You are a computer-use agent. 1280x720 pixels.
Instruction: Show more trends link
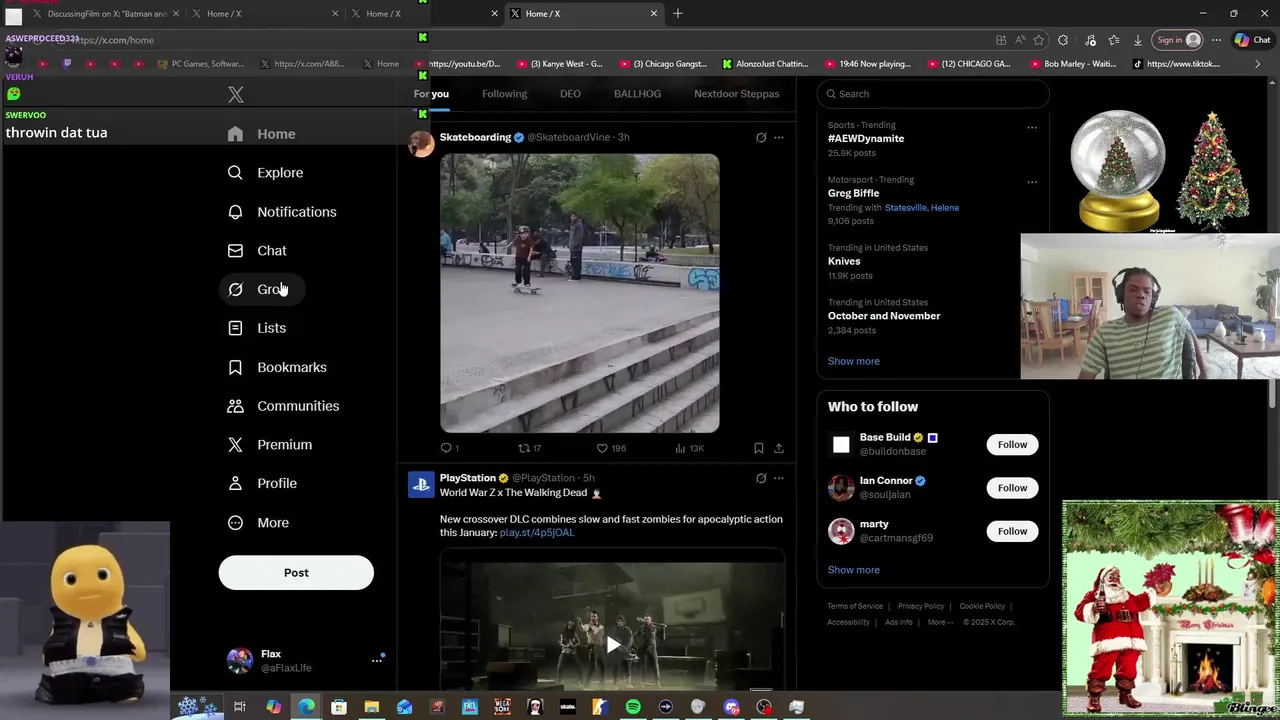click(x=853, y=361)
